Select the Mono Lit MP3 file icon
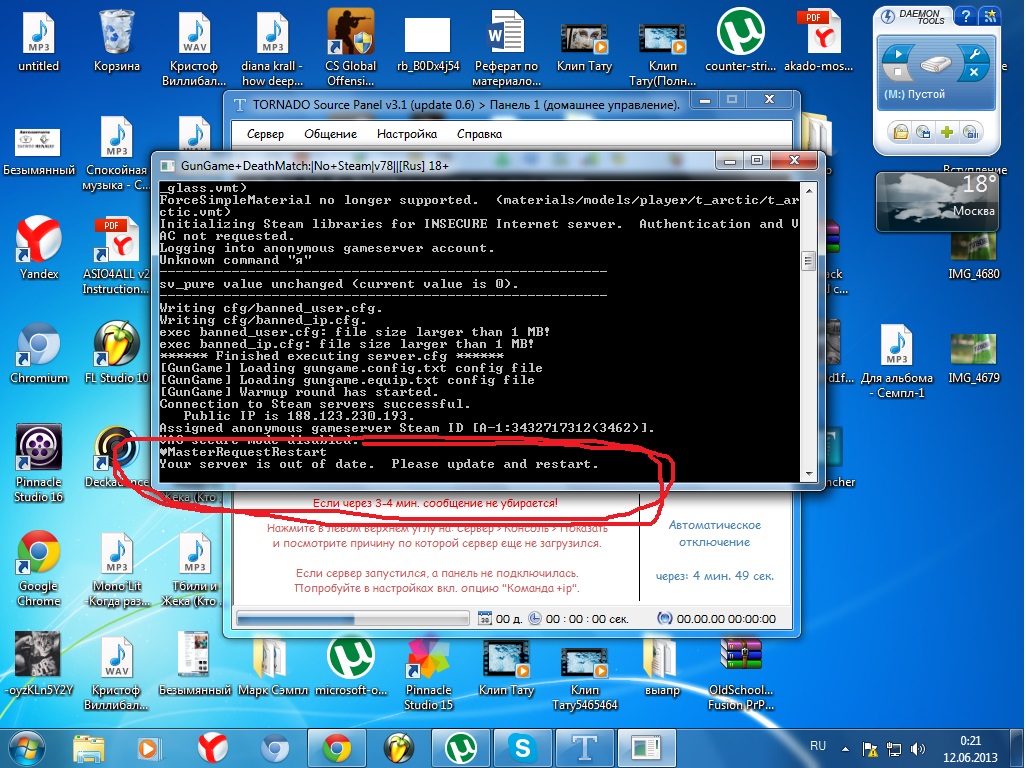Screen dimensions: 1026x768 click(116, 568)
